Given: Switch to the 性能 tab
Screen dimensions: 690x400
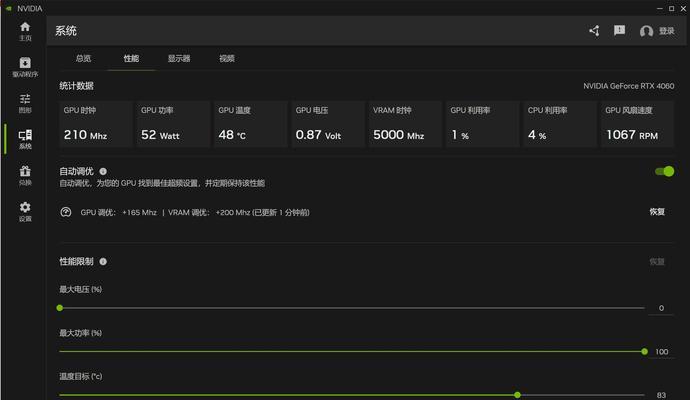Looking at the screenshot, I should coord(131,58).
